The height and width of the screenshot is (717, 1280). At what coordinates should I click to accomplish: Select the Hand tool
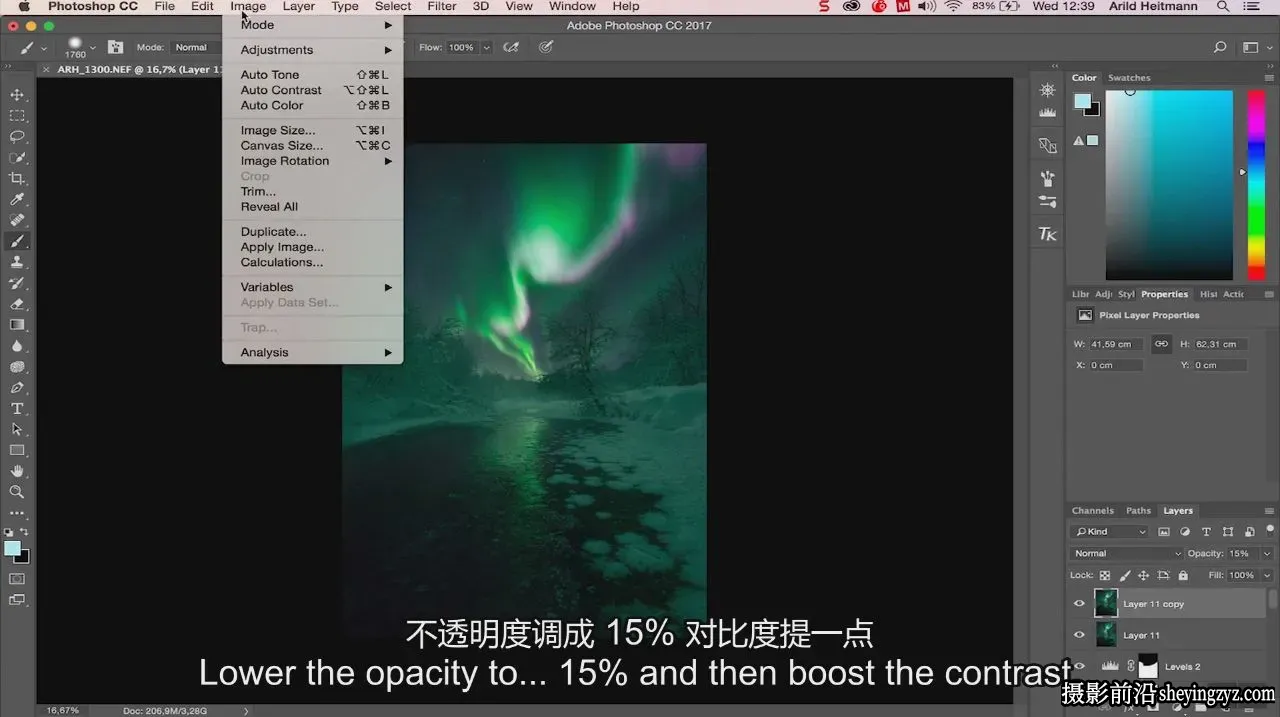[x=17, y=471]
